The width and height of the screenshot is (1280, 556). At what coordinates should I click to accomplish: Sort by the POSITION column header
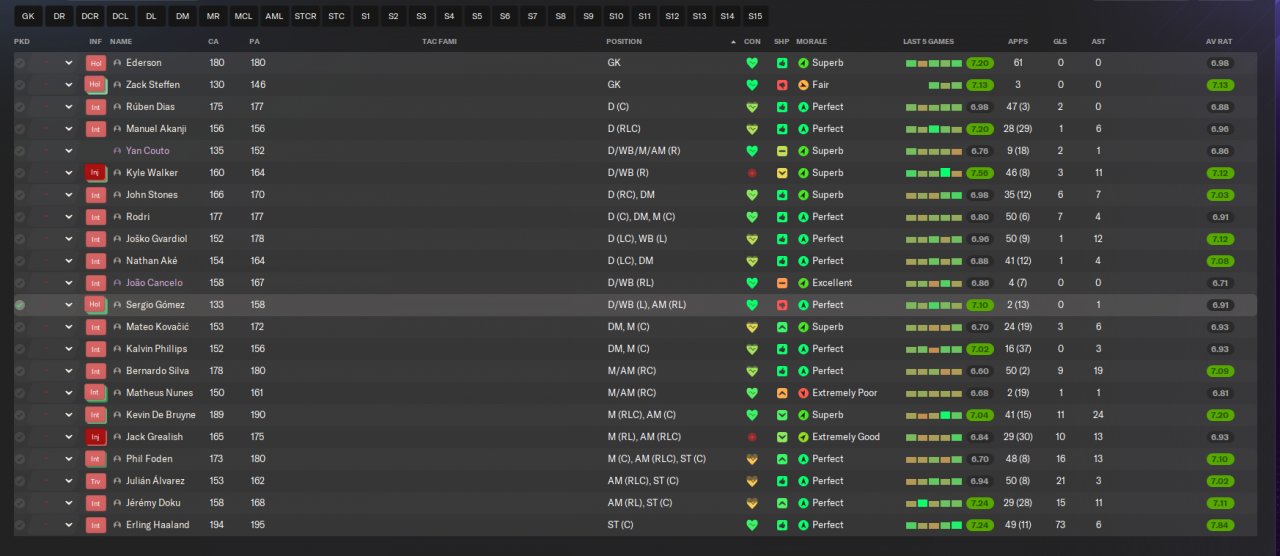point(624,42)
